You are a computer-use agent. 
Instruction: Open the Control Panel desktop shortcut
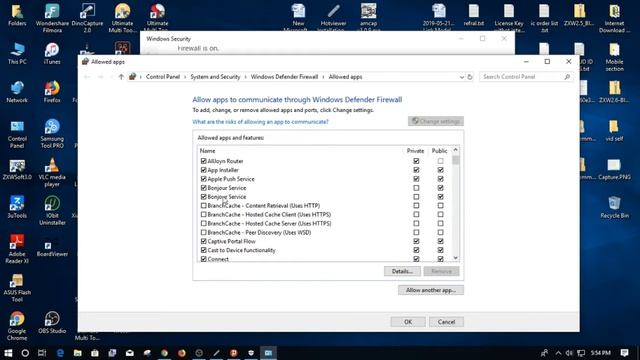click(17, 134)
